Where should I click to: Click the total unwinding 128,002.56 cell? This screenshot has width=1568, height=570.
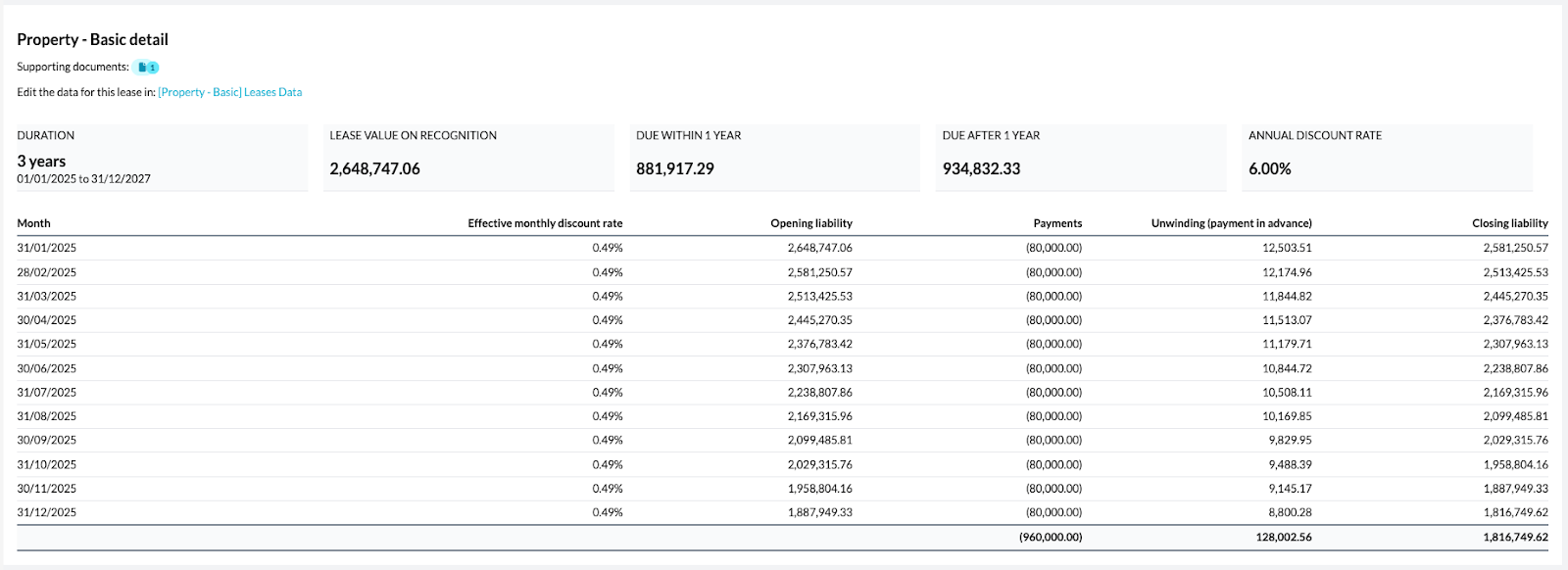(1284, 537)
